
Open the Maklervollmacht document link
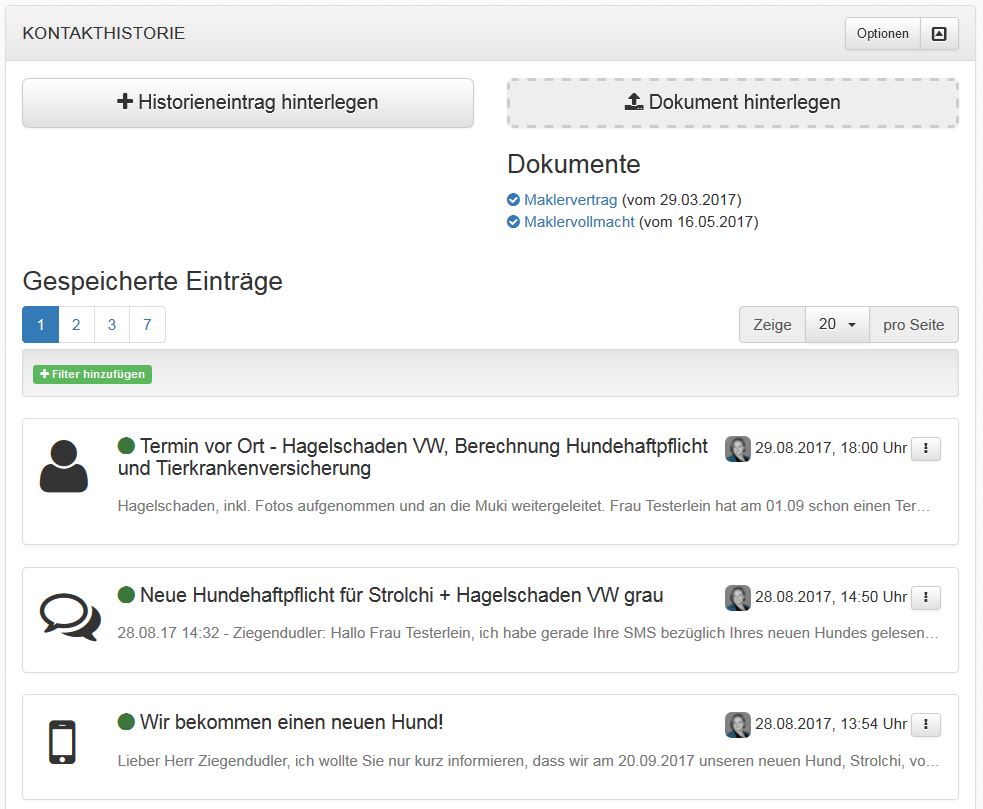point(579,222)
